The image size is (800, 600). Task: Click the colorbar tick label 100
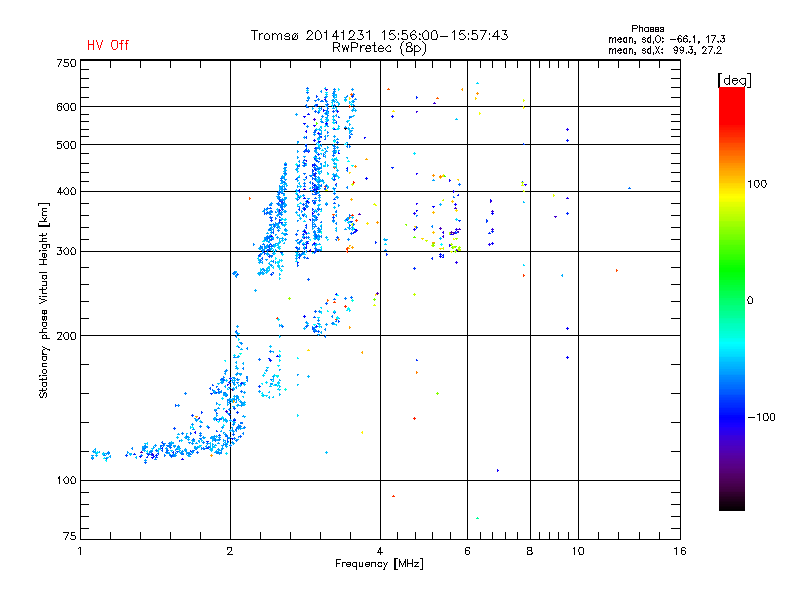757,184
